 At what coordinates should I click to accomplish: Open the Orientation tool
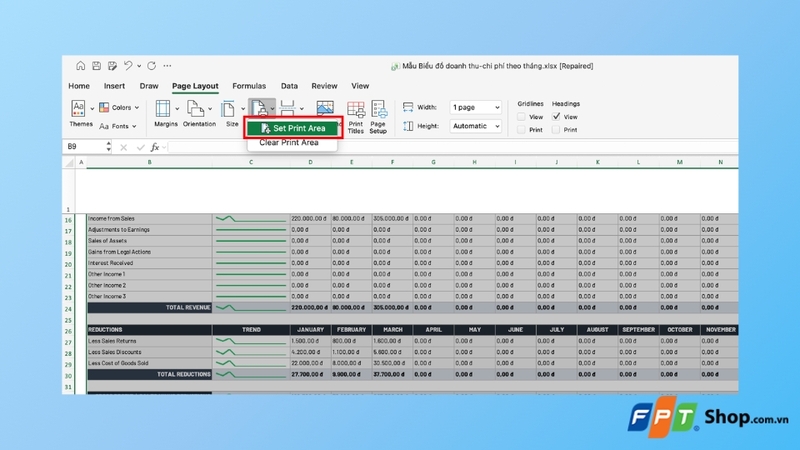(195, 109)
